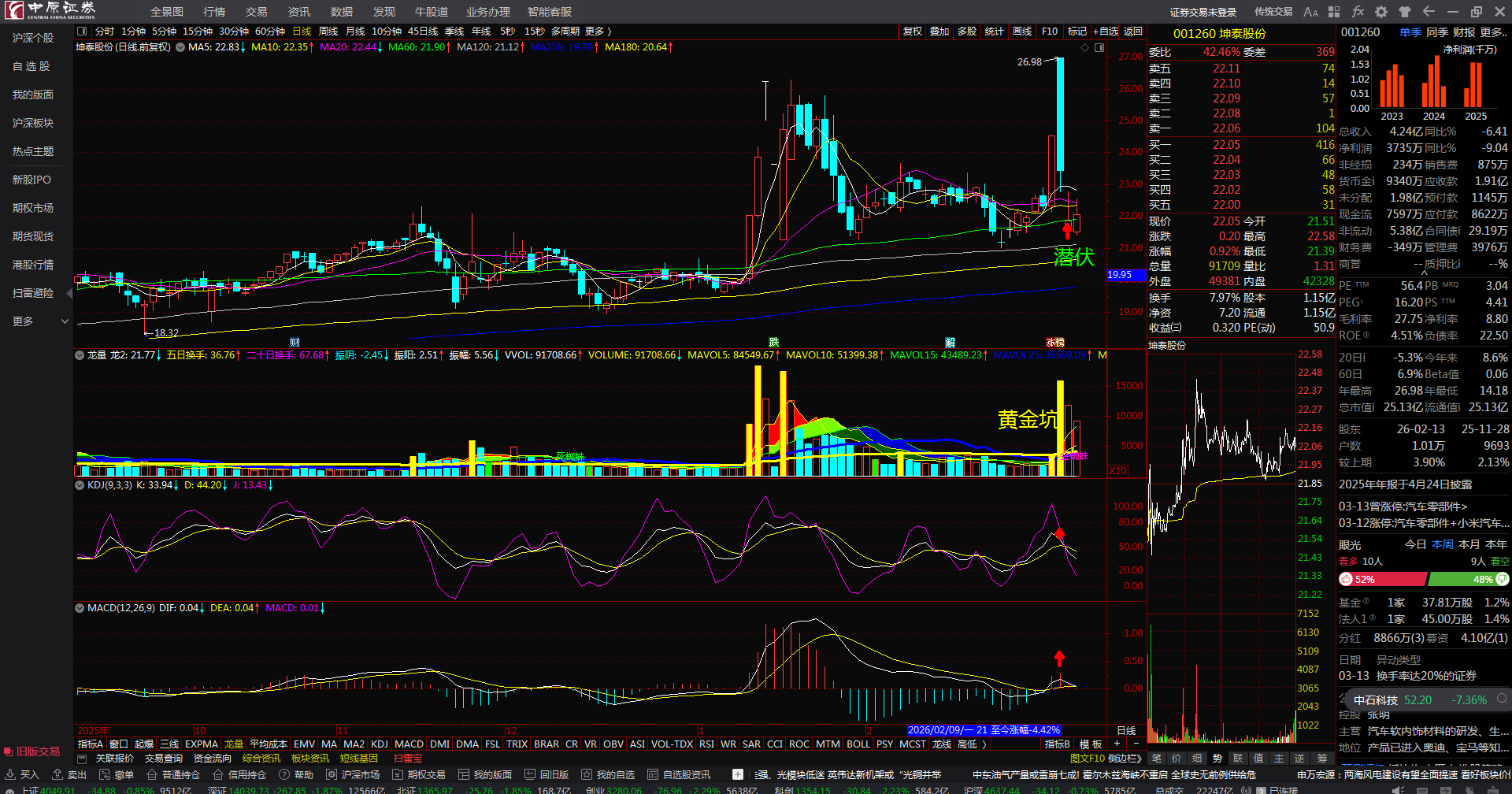
Task: Open 信用持仓 credit holdings
Action: point(239,775)
